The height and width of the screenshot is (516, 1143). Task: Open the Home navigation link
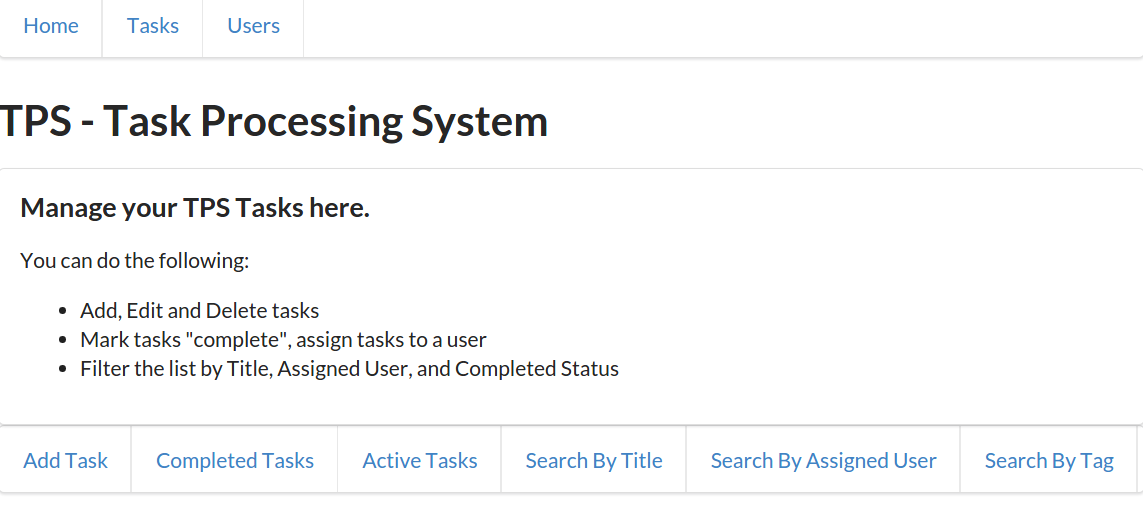[x=51, y=27]
